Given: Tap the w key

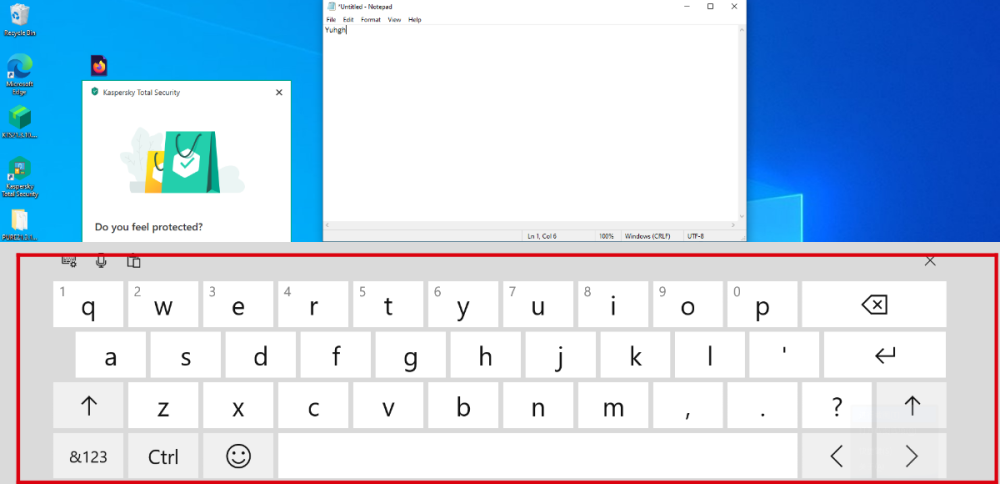Looking at the screenshot, I should point(163,305).
